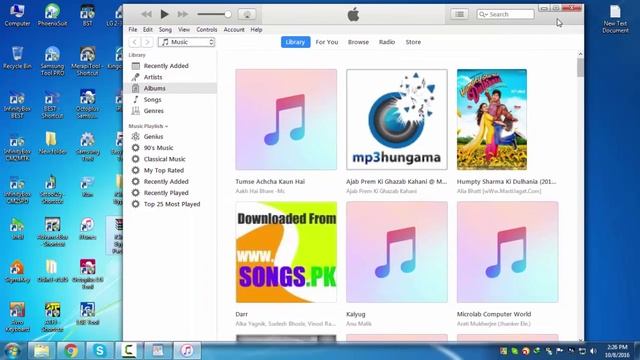Open Google Chrome from the taskbar
Screen dimensions: 640x360
pos(71,351)
